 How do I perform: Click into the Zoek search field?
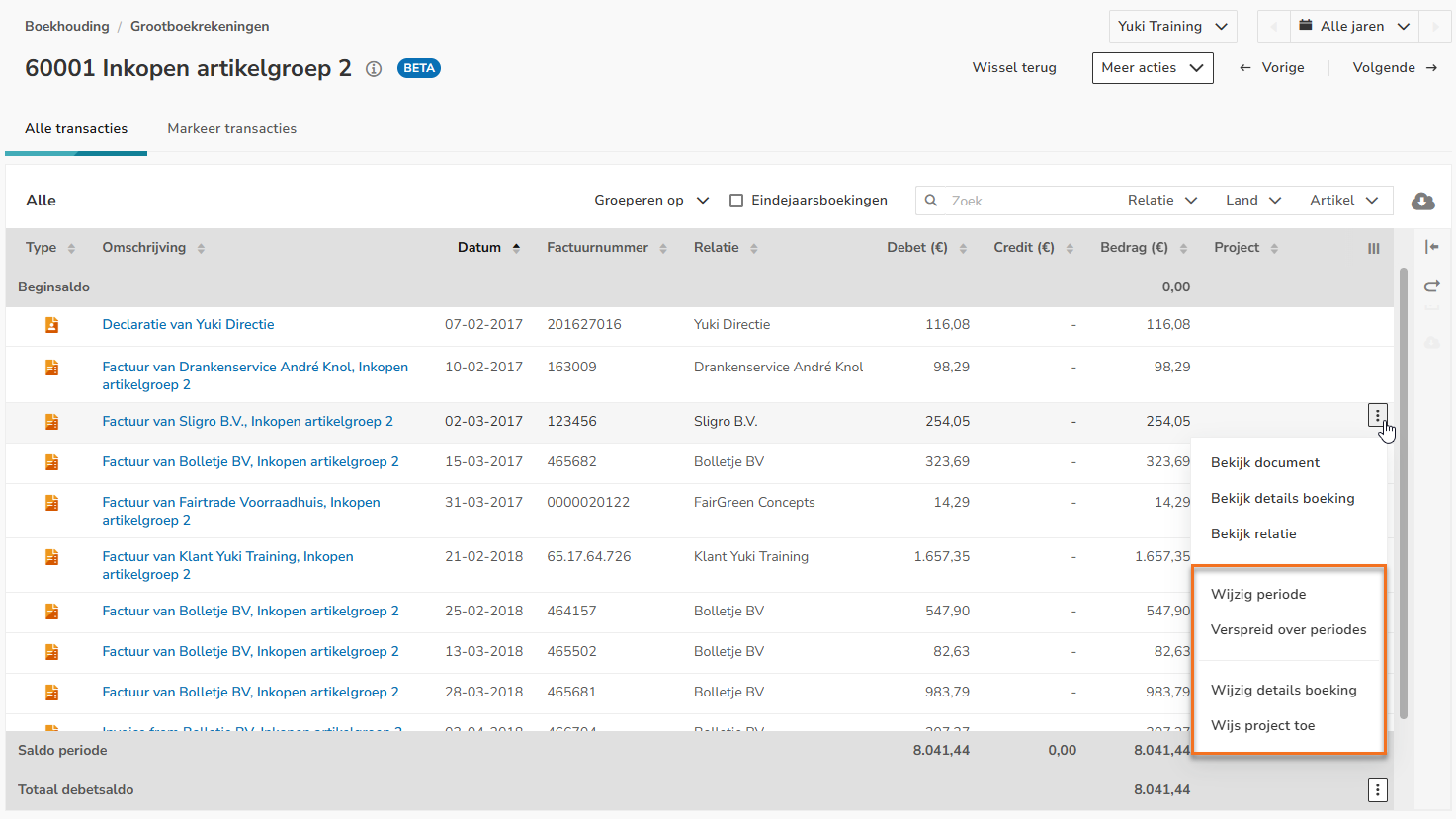coord(1028,201)
